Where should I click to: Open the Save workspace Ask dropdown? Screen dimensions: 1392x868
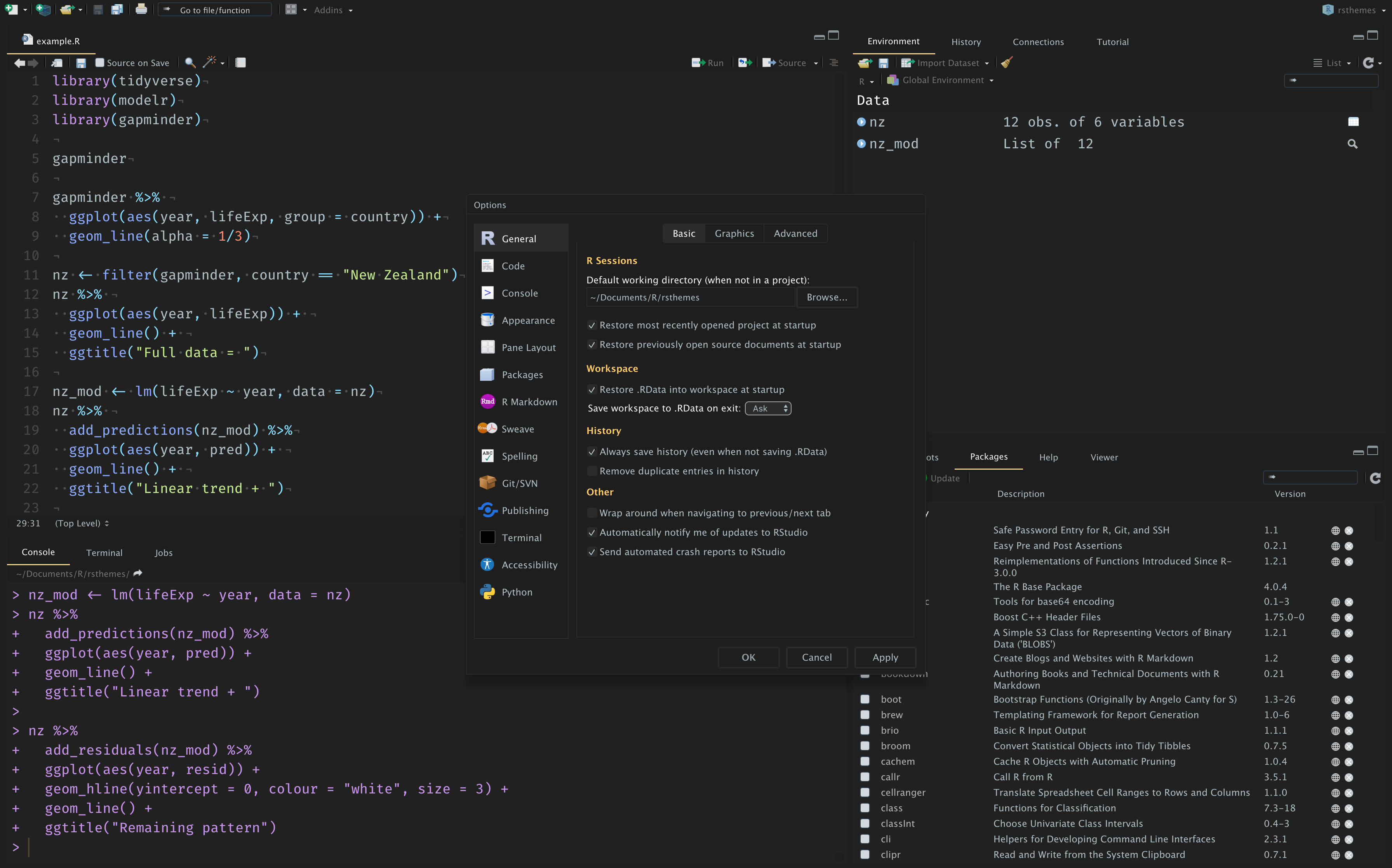click(768, 408)
